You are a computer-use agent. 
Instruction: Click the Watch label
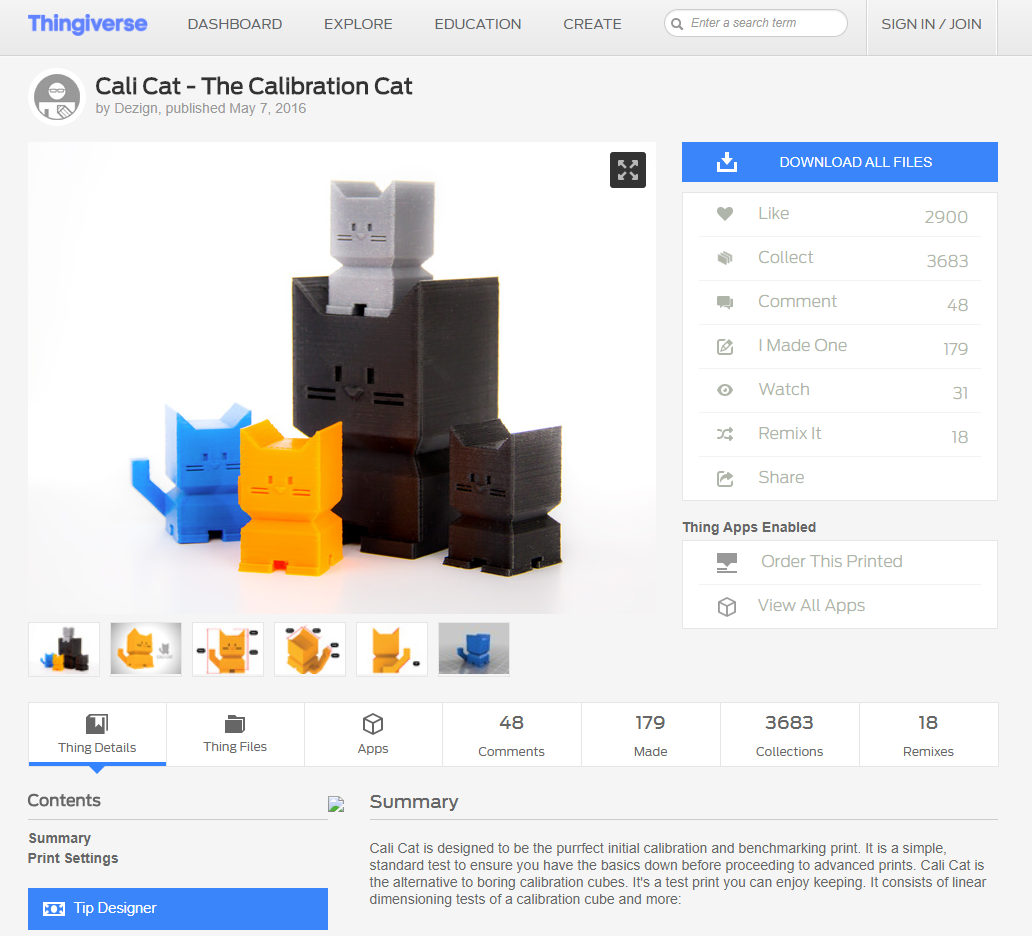[x=784, y=390]
